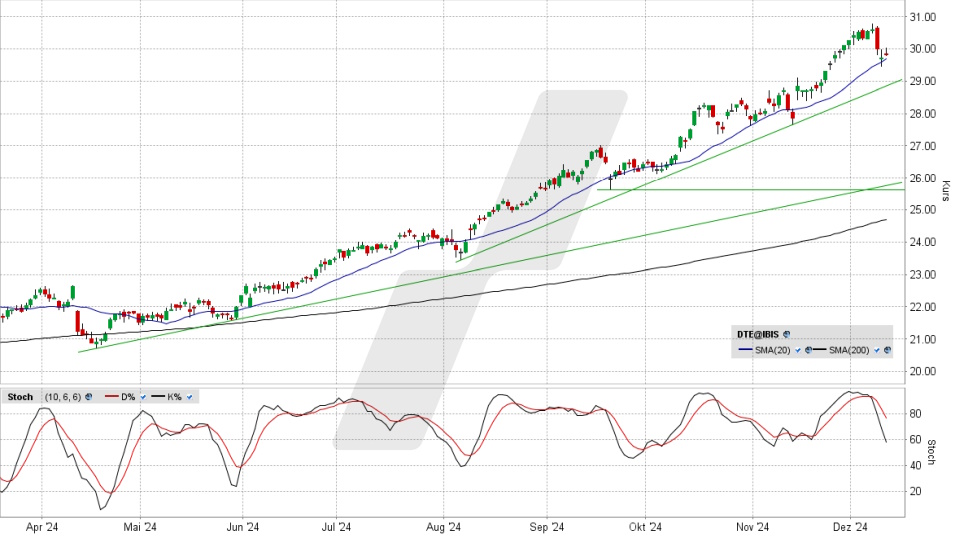Click the 20 stochastic axis value
The image size is (960, 540).
[x=915, y=491]
